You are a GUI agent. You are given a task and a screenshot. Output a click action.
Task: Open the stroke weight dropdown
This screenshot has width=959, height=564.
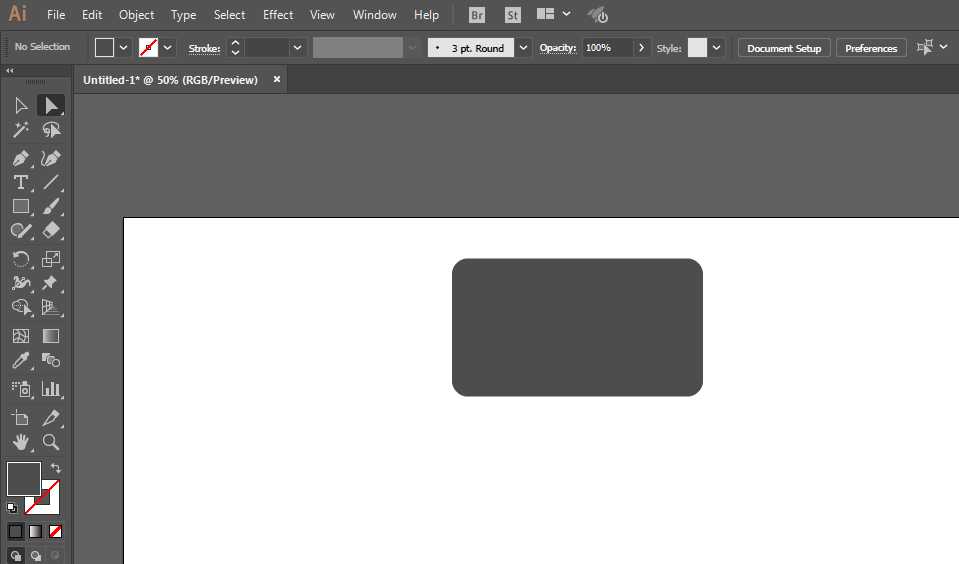click(x=297, y=48)
